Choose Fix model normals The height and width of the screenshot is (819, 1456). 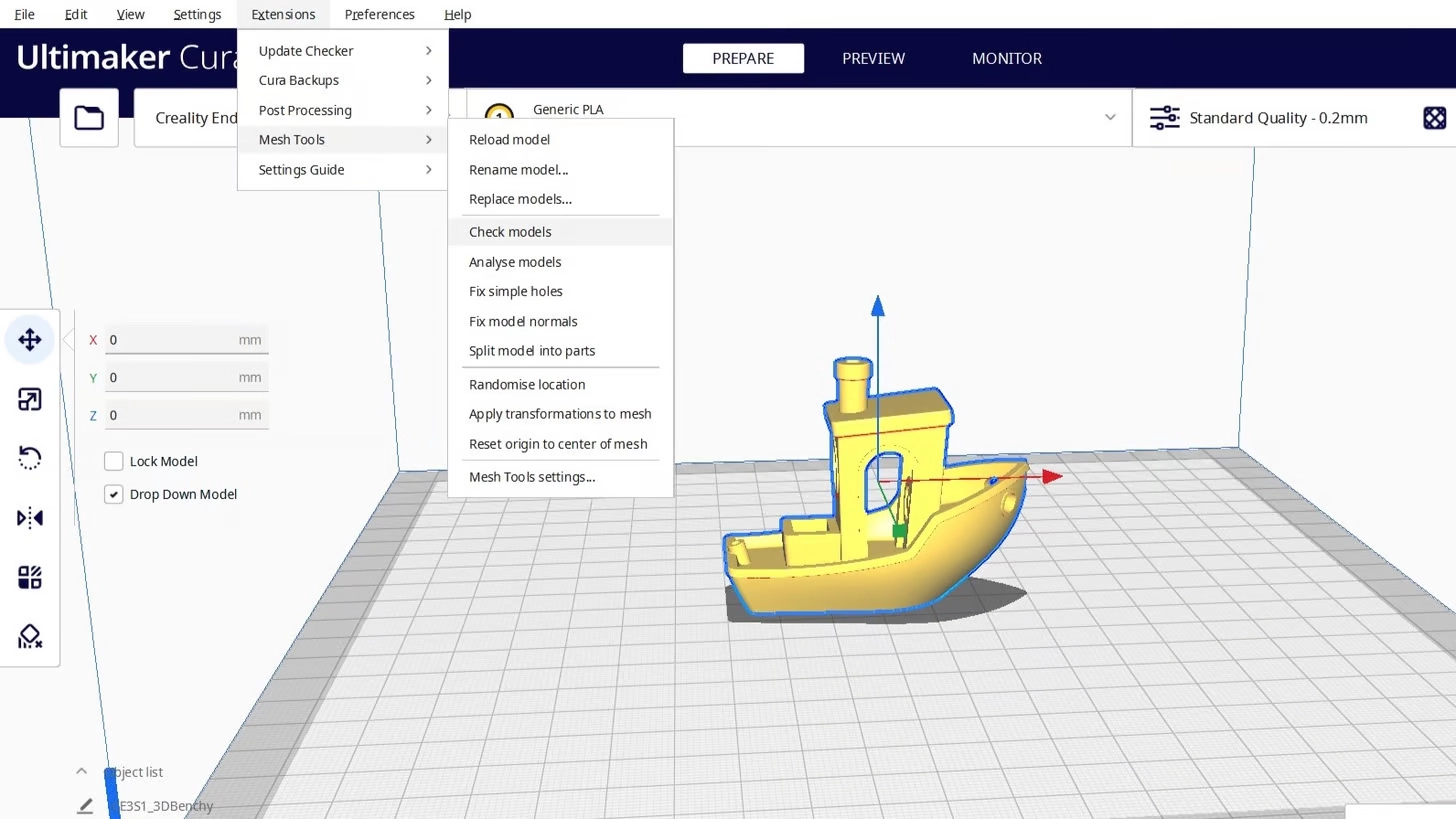click(x=561, y=321)
